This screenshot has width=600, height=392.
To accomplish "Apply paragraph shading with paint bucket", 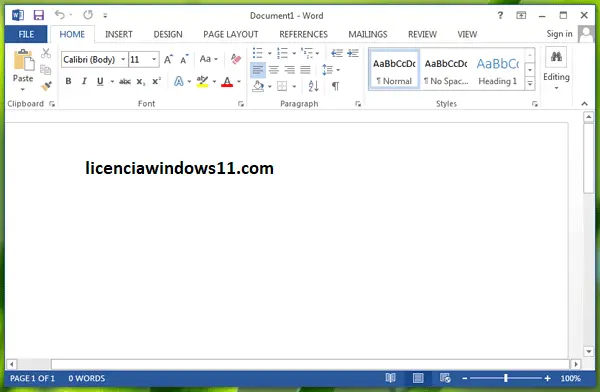I will tap(258, 86).
